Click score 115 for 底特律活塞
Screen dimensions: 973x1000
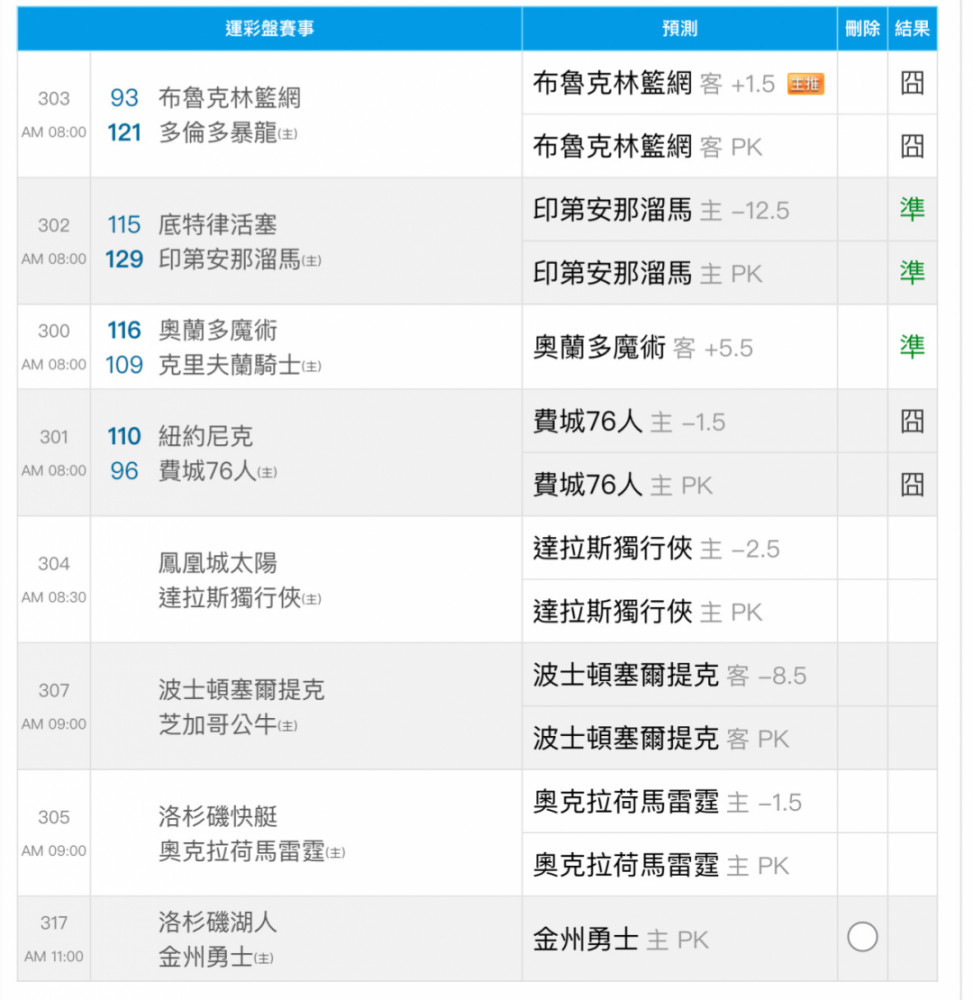pyautogui.click(x=124, y=224)
